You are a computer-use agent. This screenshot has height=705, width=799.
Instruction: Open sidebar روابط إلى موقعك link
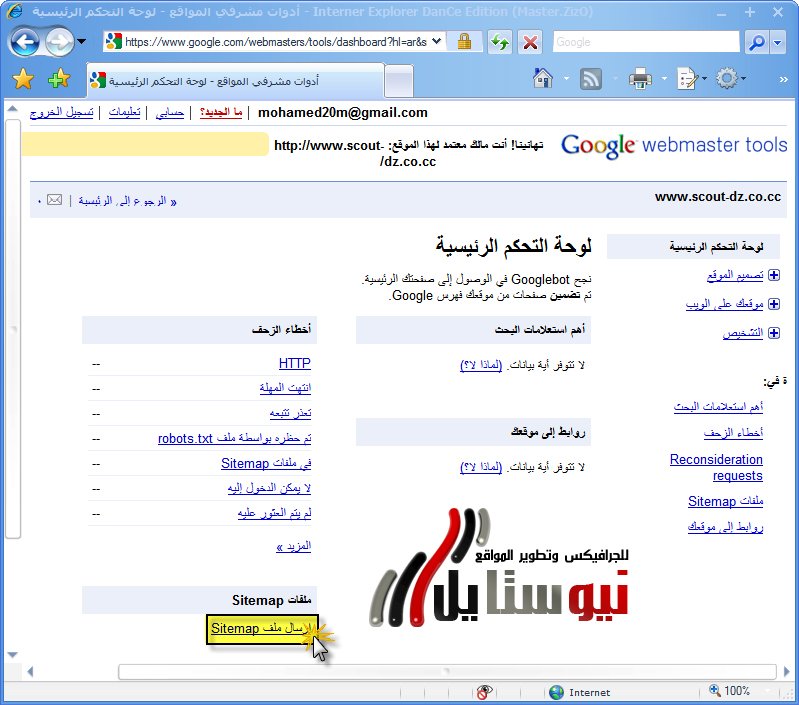(x=726, y=527)
